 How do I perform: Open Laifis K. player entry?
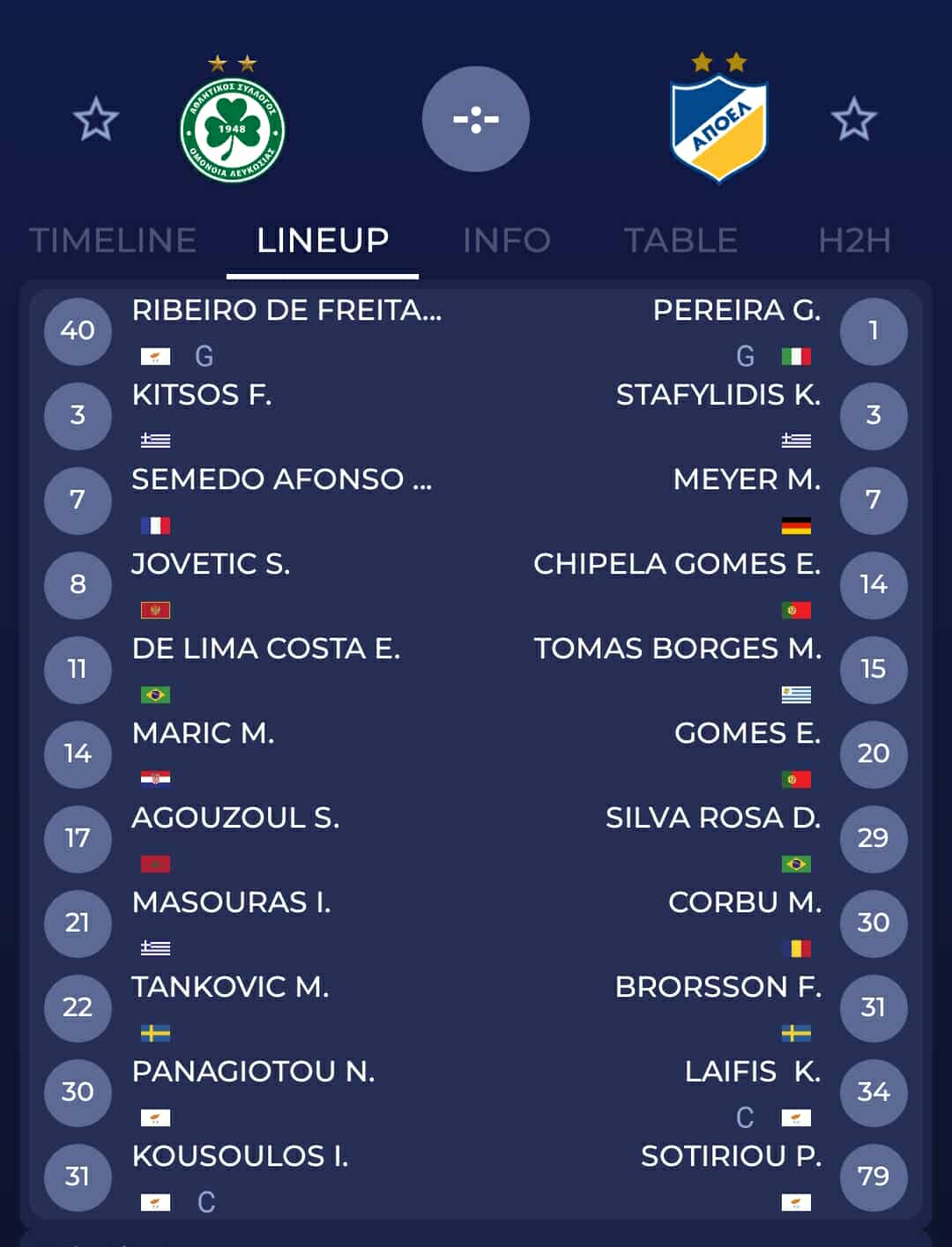(752, 1072)
